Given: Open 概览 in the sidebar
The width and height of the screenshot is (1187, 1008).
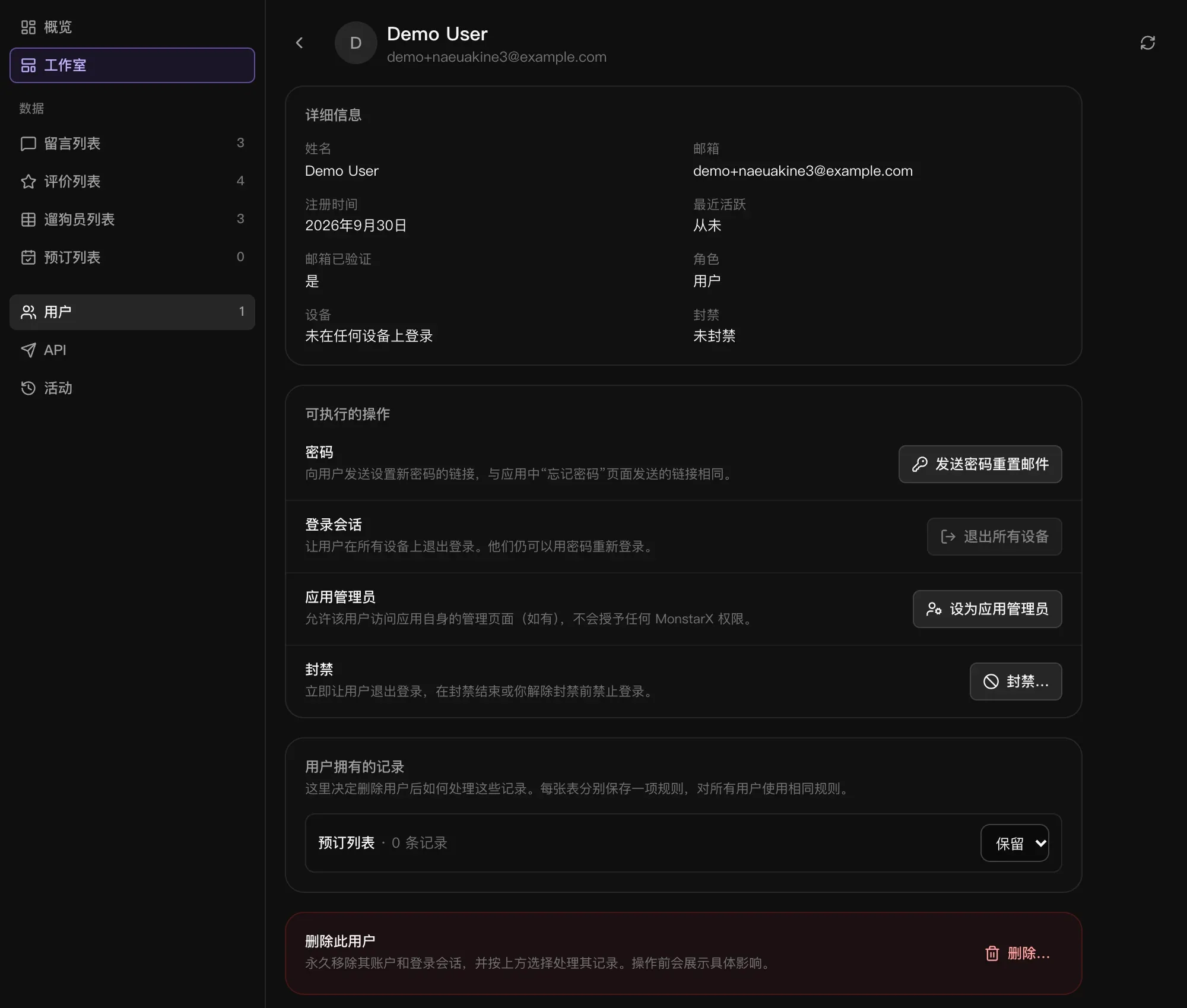Looking at the screenshot, I should click(x=132, y=27).
